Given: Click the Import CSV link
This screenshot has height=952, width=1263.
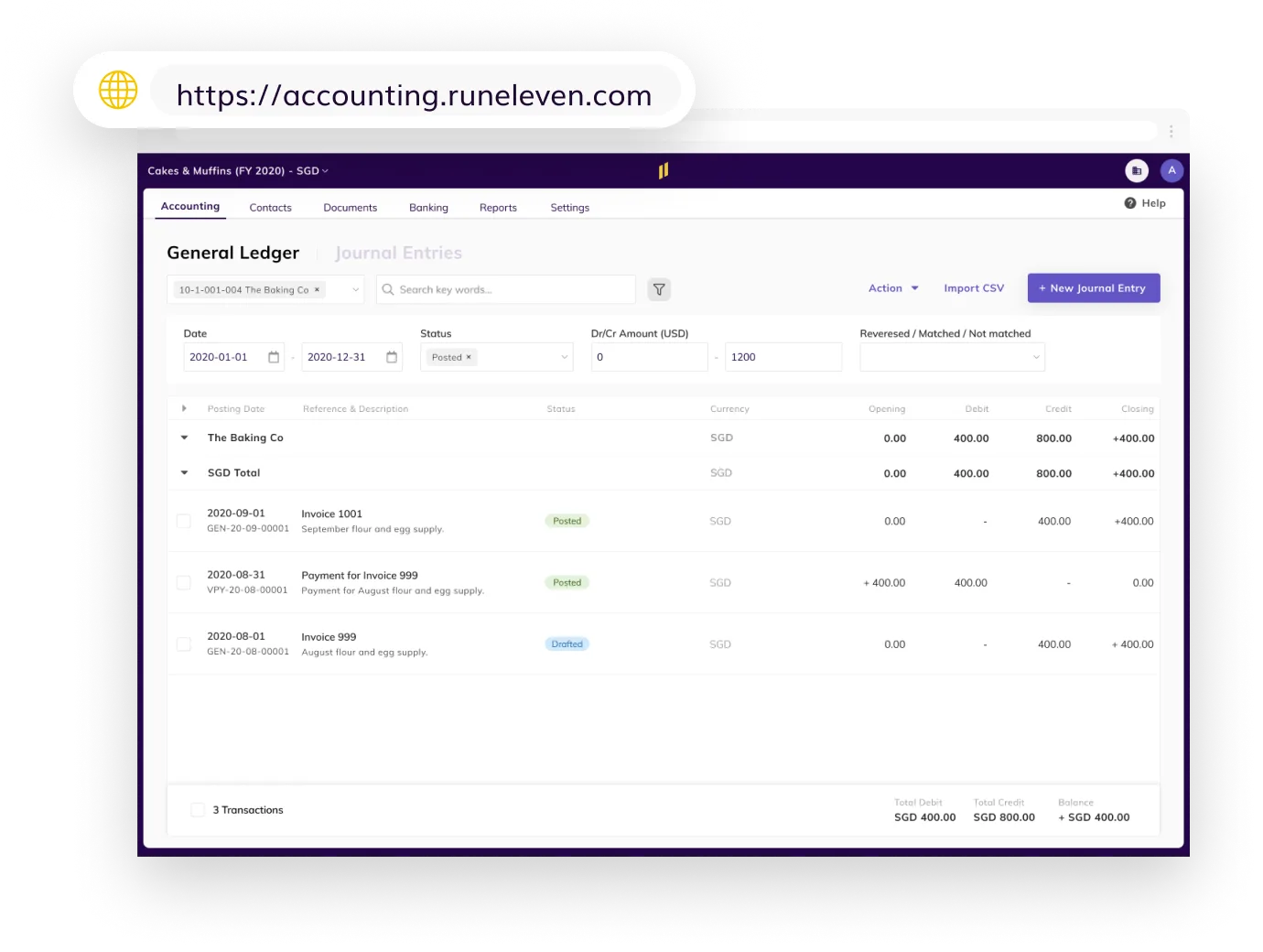Looking at the screenshot, I should tap(974, 287).
